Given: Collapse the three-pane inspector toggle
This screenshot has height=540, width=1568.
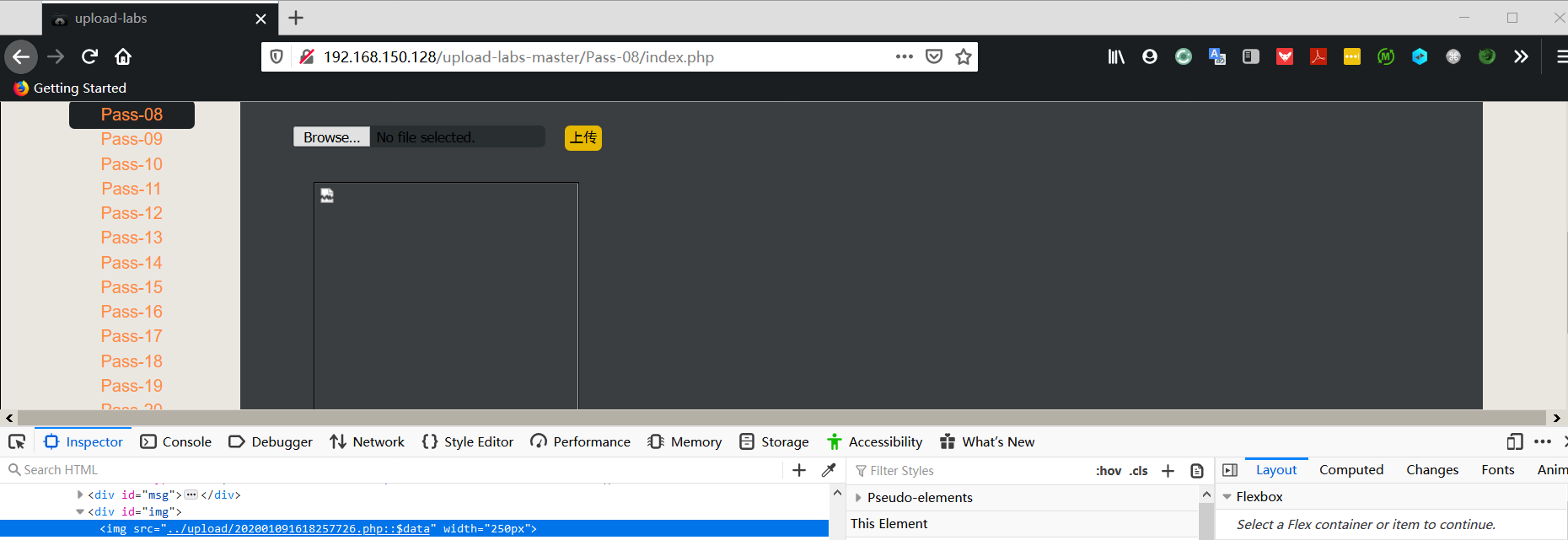Looking at the screenshot, I should [x=1230, y=470].
